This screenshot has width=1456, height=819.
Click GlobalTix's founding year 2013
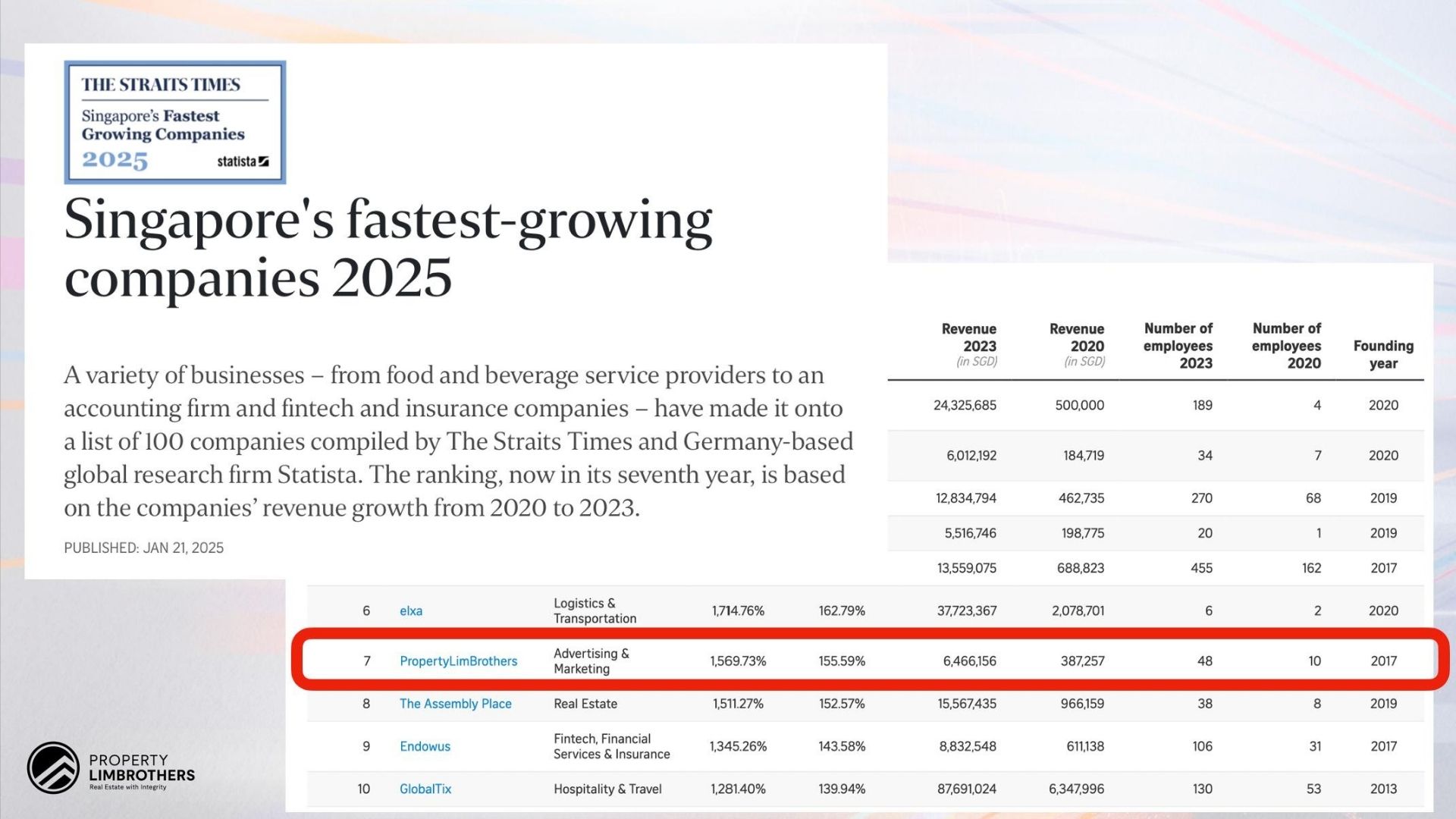1383,789
